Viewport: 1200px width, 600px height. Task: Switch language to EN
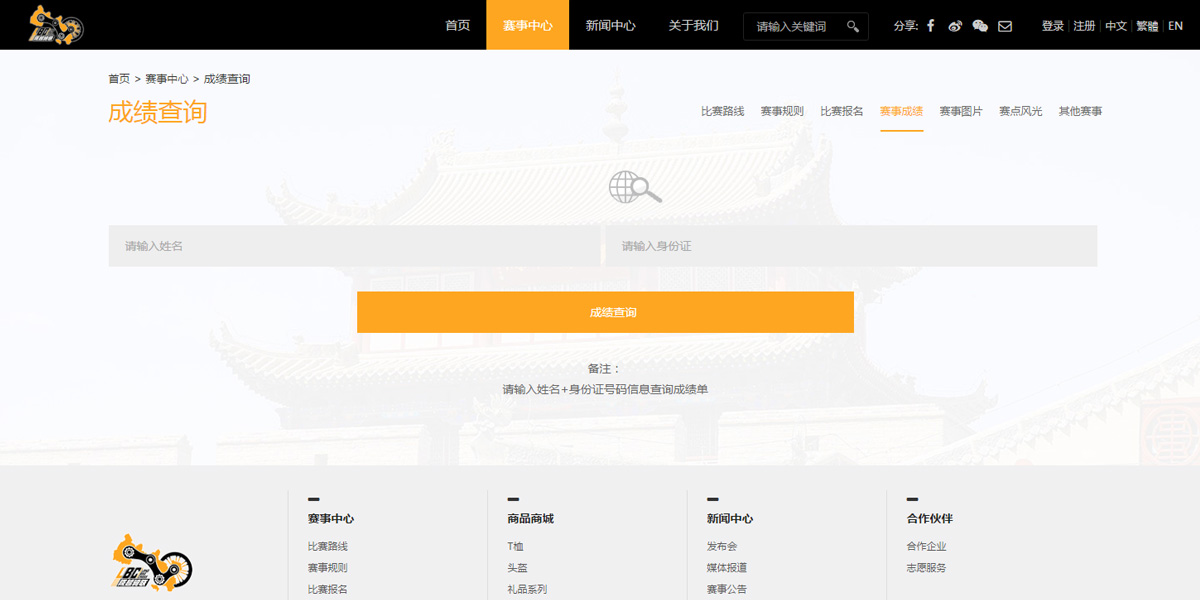pos(1175,26)
